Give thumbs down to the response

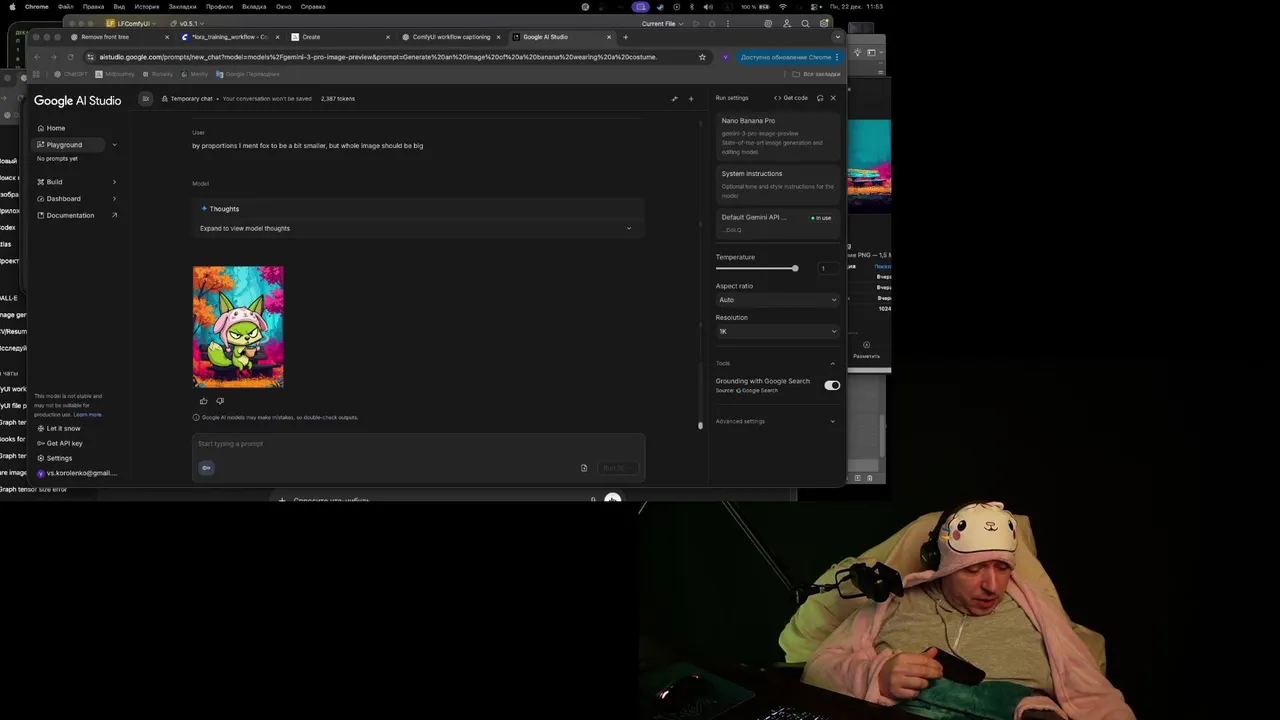pyautogui.click(x=220, y=401)
